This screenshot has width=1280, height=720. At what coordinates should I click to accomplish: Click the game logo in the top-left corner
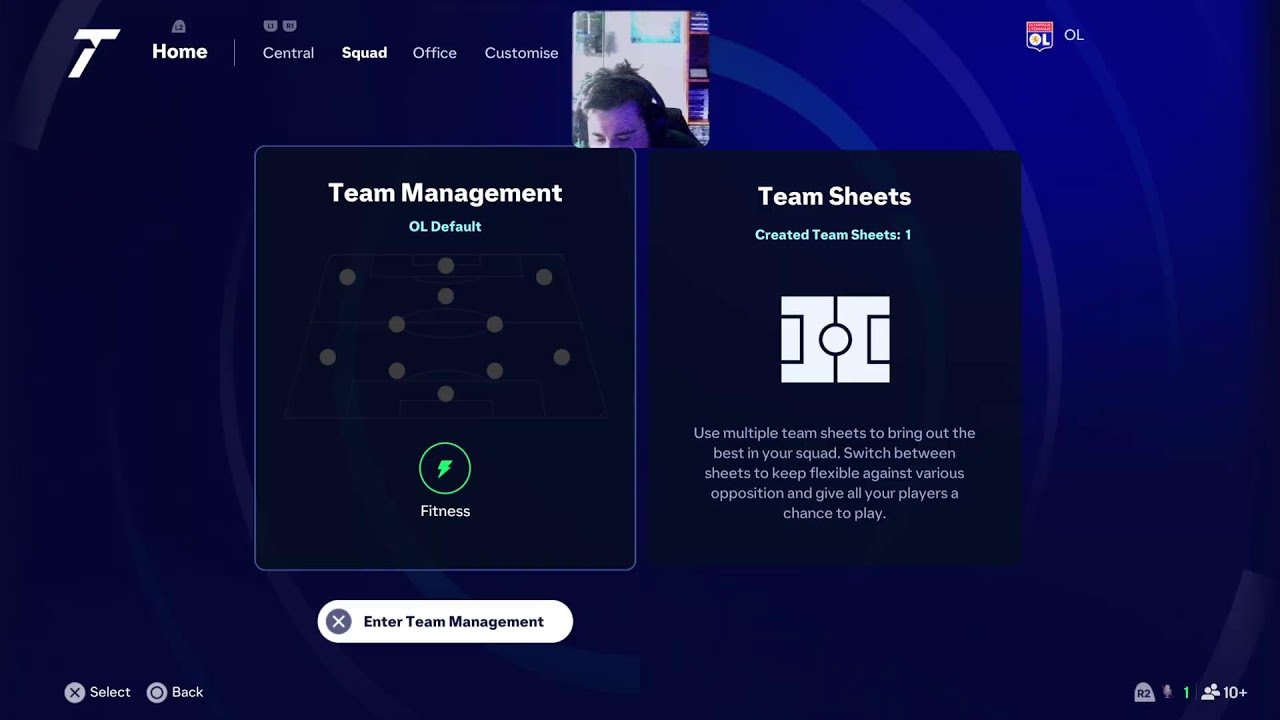point(94,53)
